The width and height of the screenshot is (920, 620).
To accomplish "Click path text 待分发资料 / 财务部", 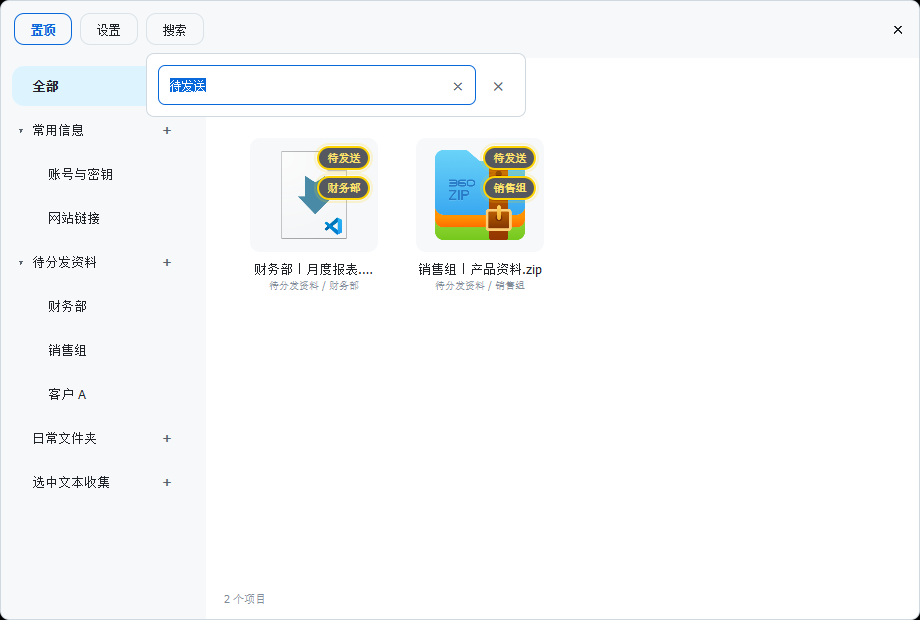I will coord(314,286).
